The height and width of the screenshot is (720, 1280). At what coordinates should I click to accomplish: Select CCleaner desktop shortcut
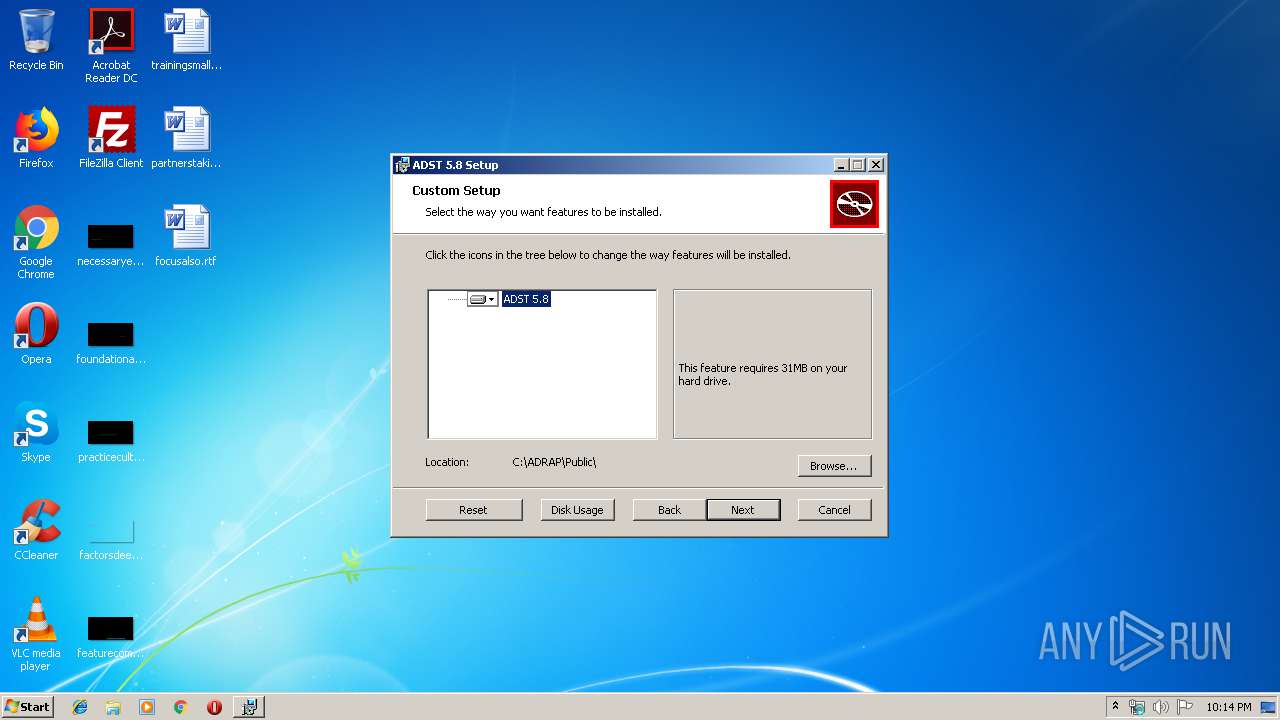coord(36,530)
